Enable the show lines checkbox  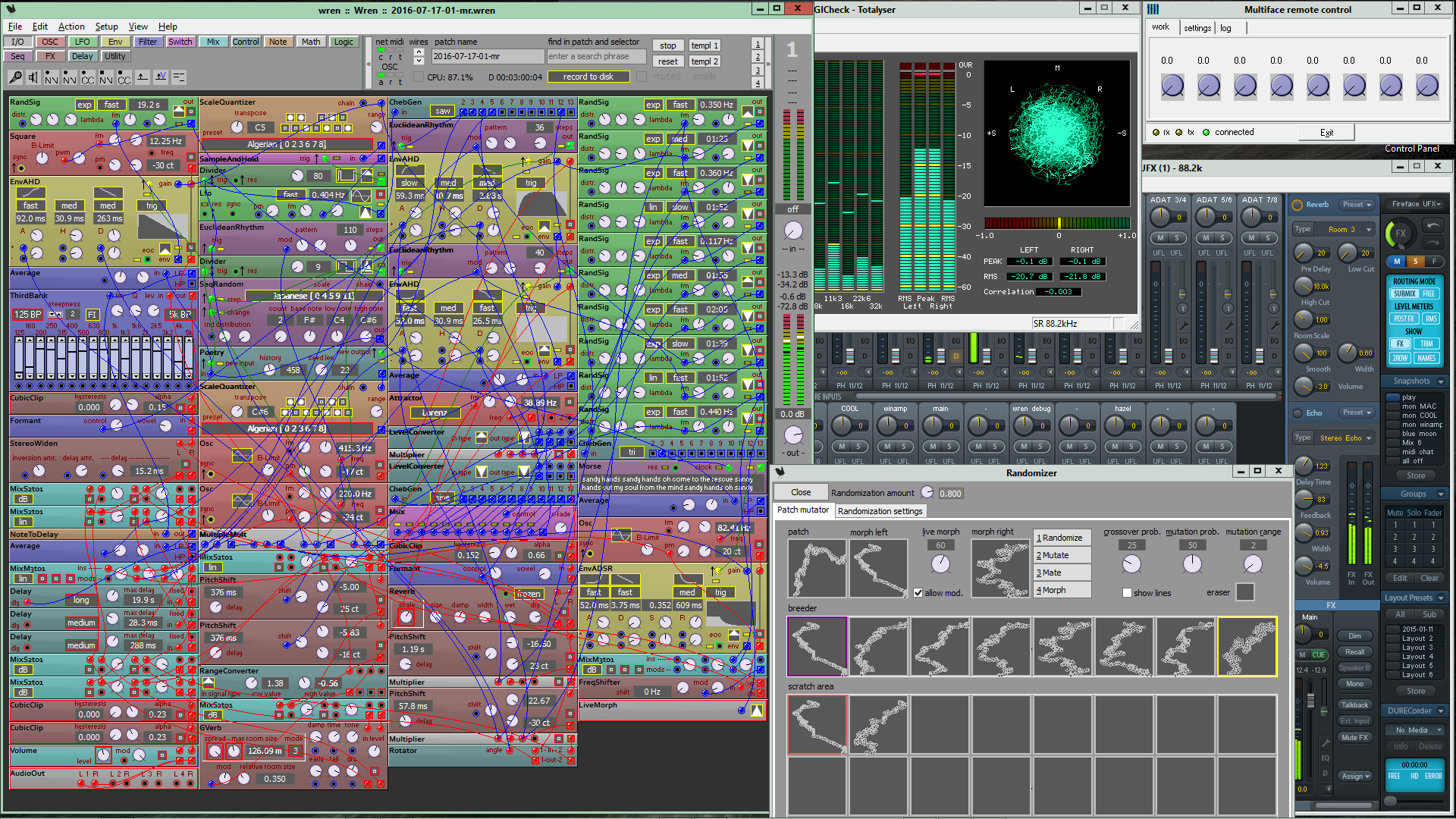click(x=1127, y=593)
